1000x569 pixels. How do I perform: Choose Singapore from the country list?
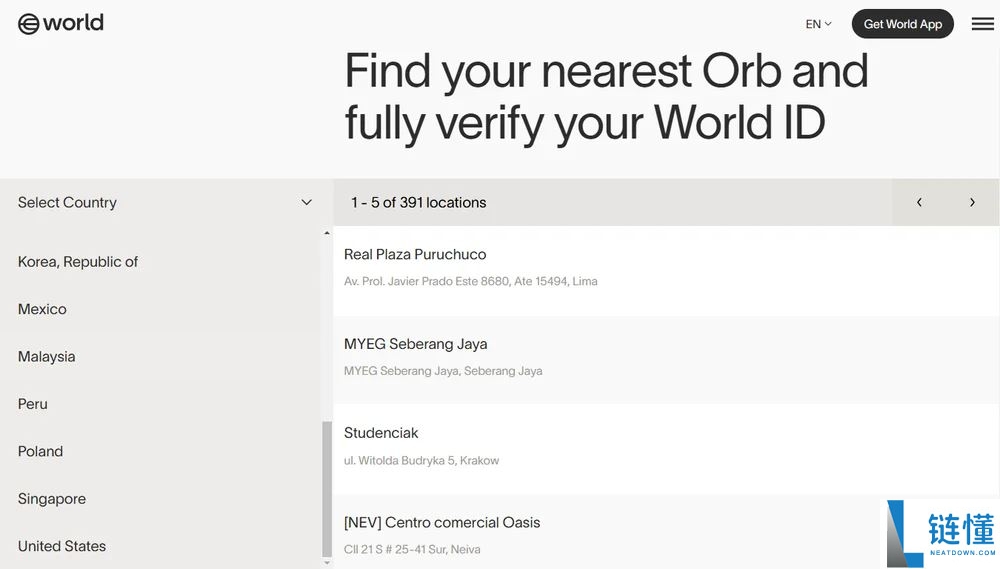pos(52,499)
